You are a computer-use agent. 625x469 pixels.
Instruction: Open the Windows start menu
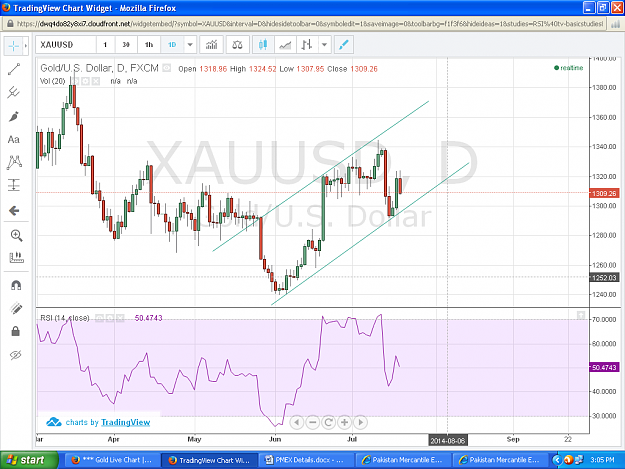[x=29, y=460]
